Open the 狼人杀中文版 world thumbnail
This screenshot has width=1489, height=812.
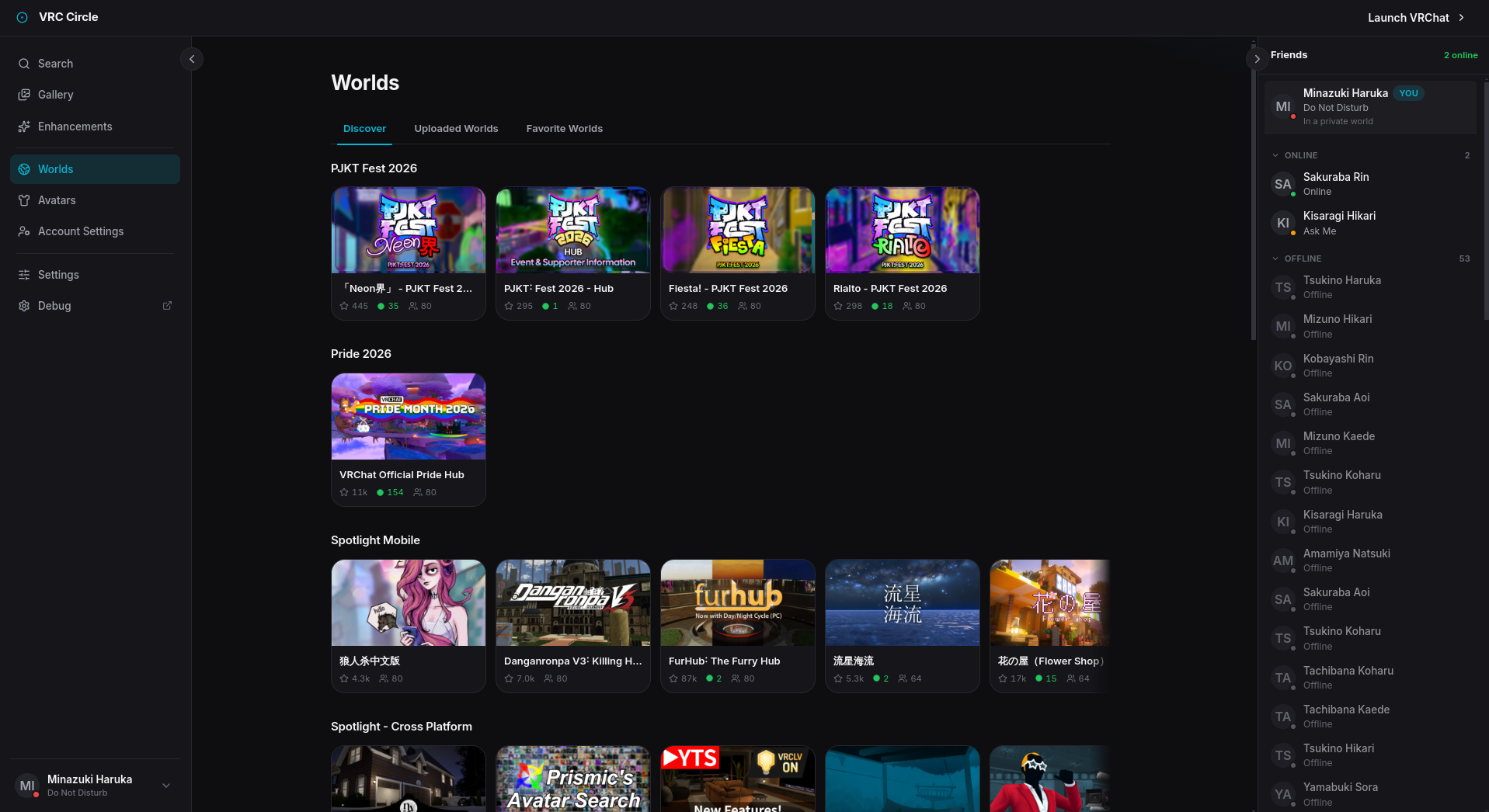(x=409, y=602)
